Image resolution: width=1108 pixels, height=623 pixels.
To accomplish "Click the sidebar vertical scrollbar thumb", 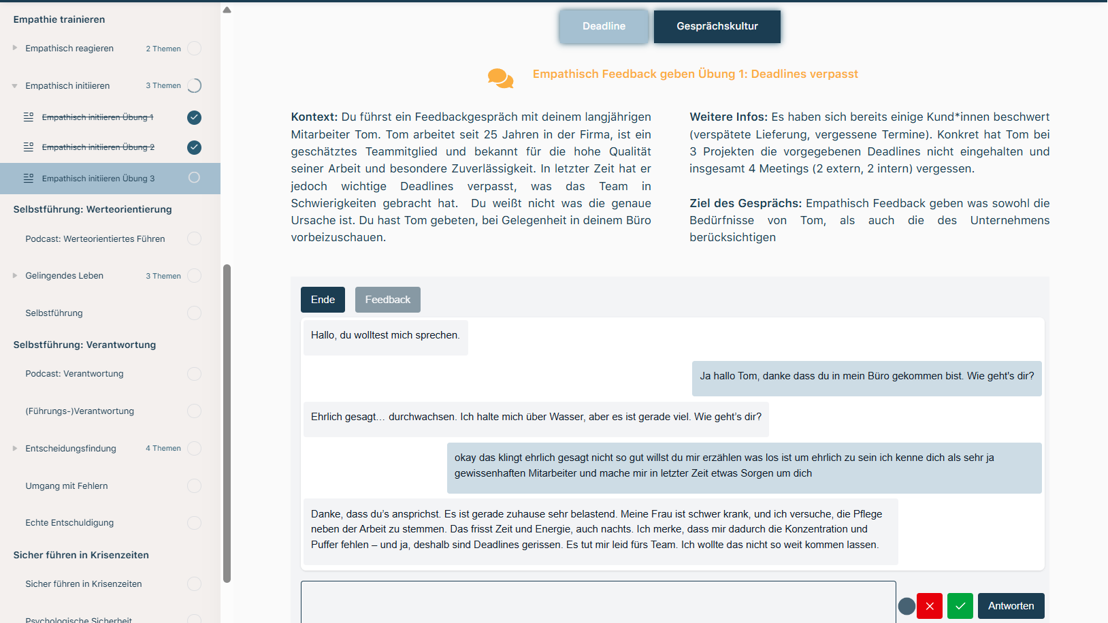I will [227, 420].
